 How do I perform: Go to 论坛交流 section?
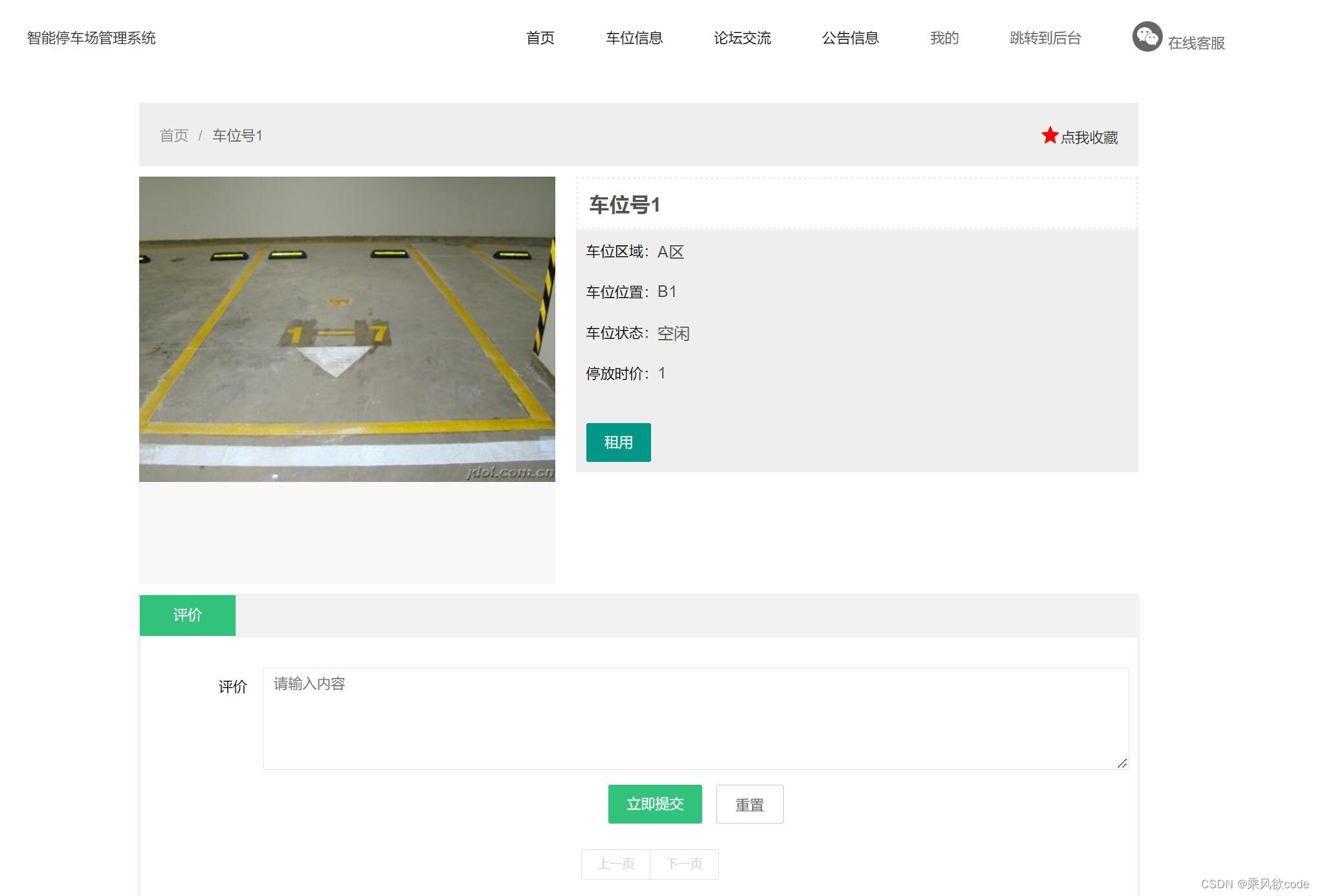click(x=742, y=38)
